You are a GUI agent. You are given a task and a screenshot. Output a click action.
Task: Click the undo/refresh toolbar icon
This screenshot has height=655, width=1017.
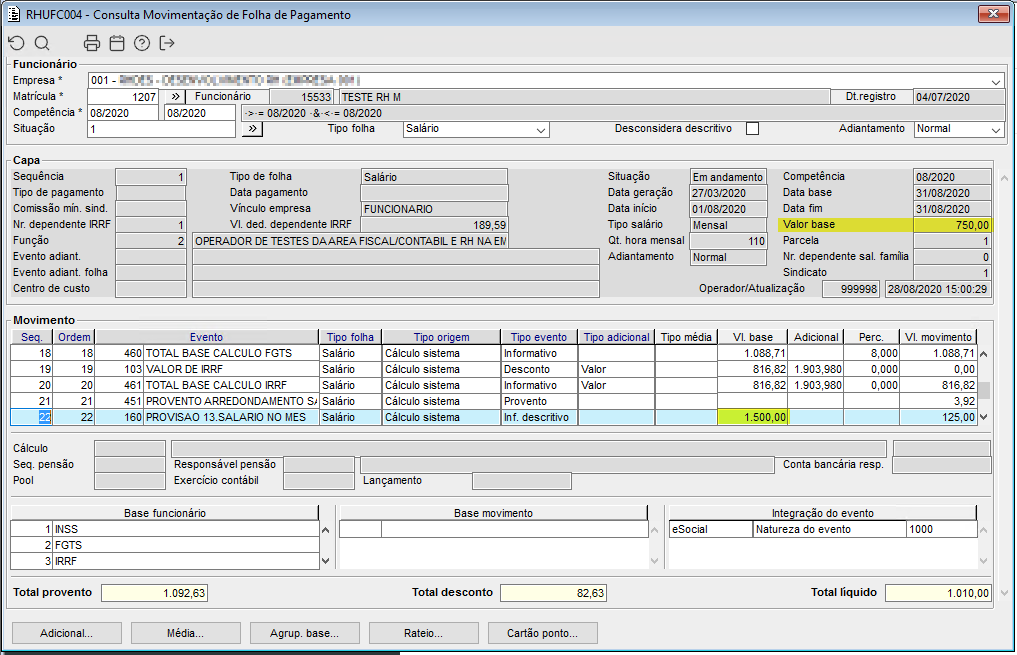[x=16, y=43]
